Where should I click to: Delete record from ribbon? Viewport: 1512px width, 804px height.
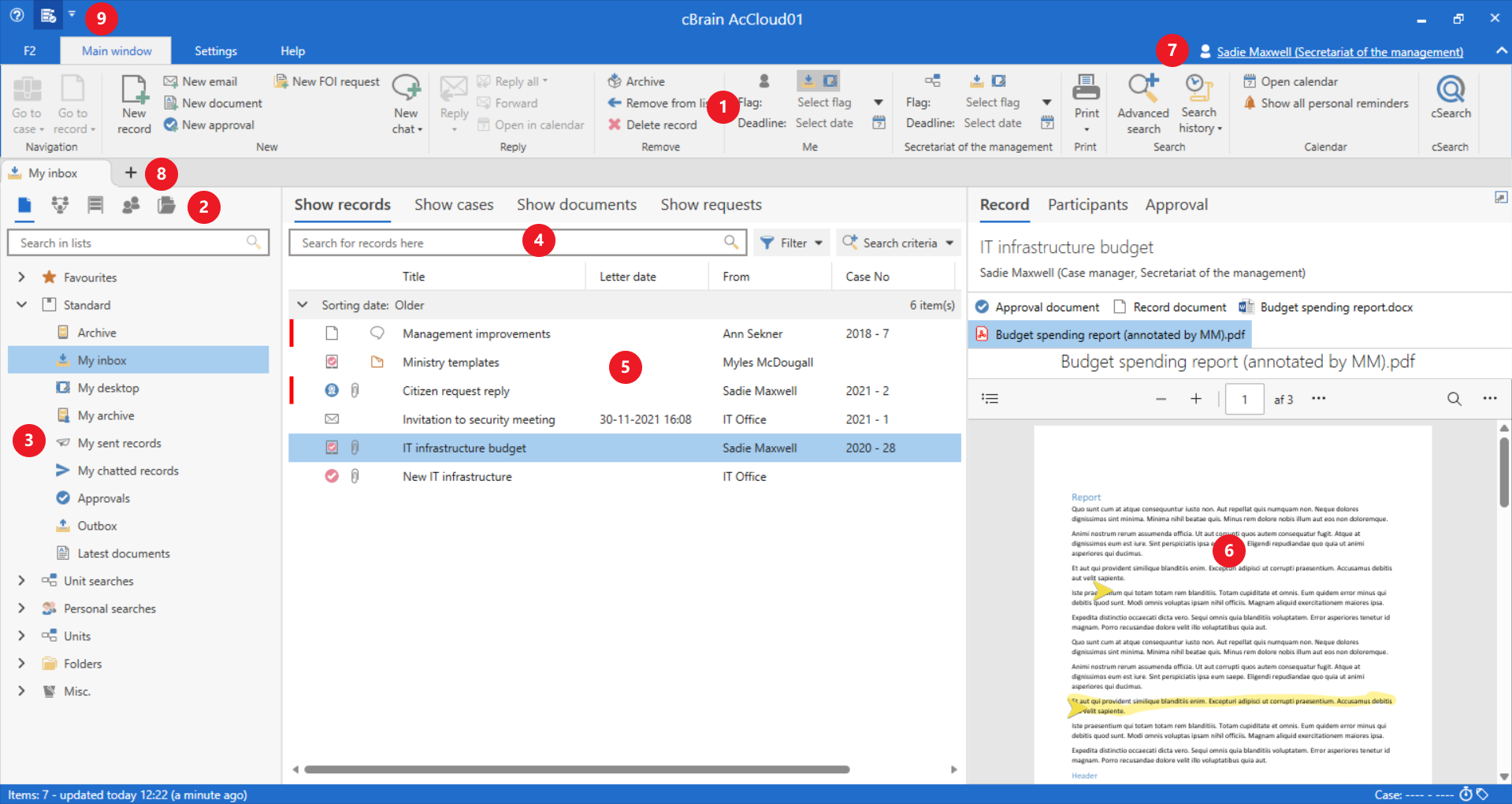pyautogui.click(x=652, y=125)
